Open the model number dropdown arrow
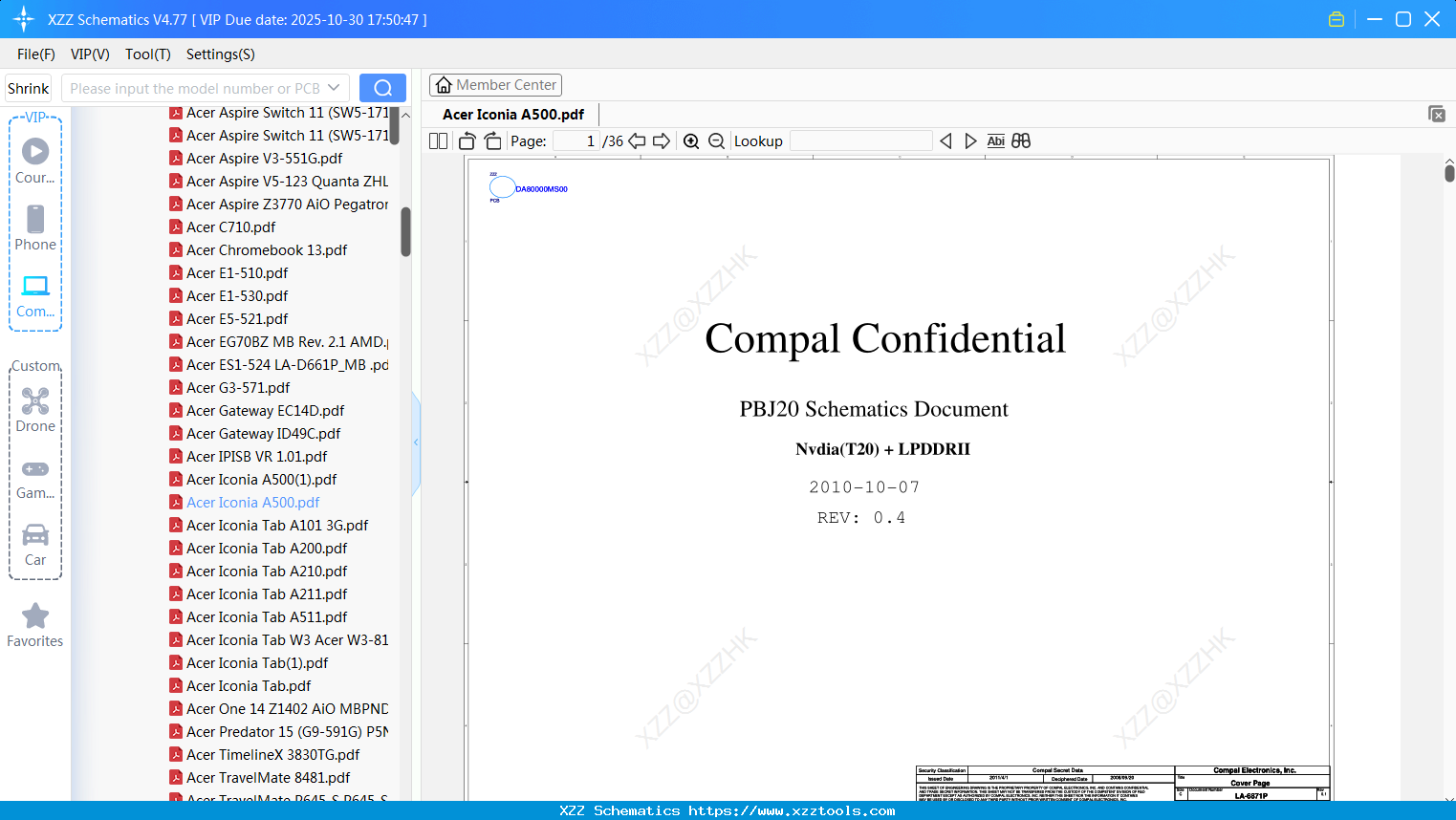 (334, 88)
